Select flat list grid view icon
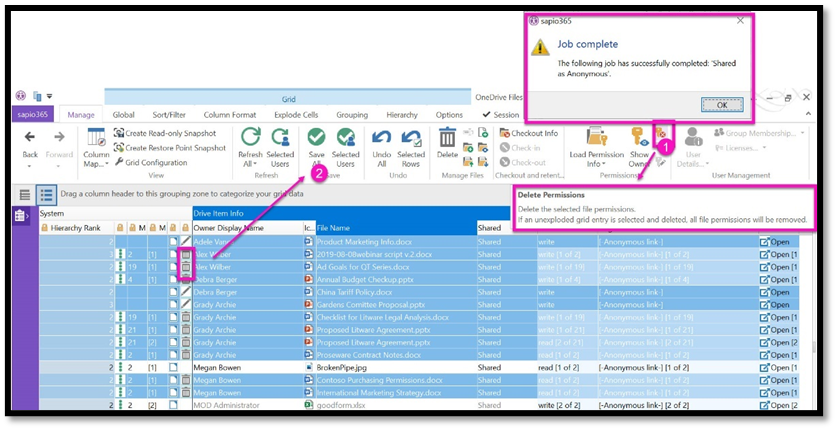836x429 pixels. tap(25, 195)
